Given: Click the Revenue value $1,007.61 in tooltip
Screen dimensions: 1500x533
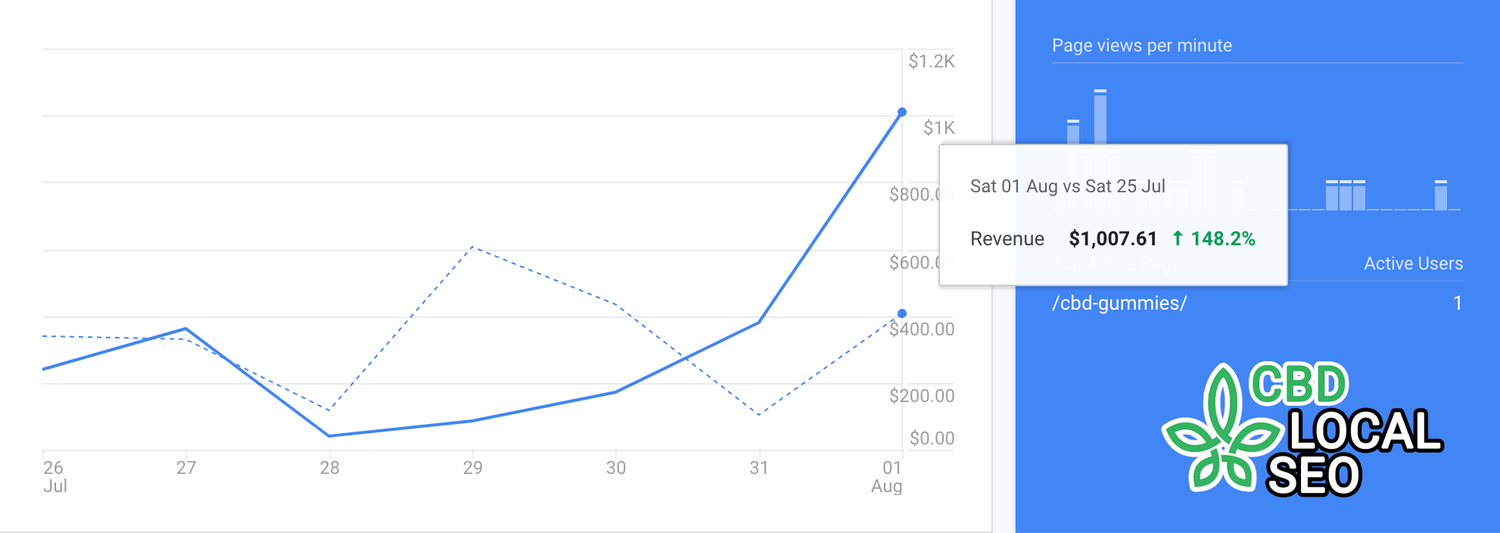Looking at the screenshot, I should (x=1112, y=239).
